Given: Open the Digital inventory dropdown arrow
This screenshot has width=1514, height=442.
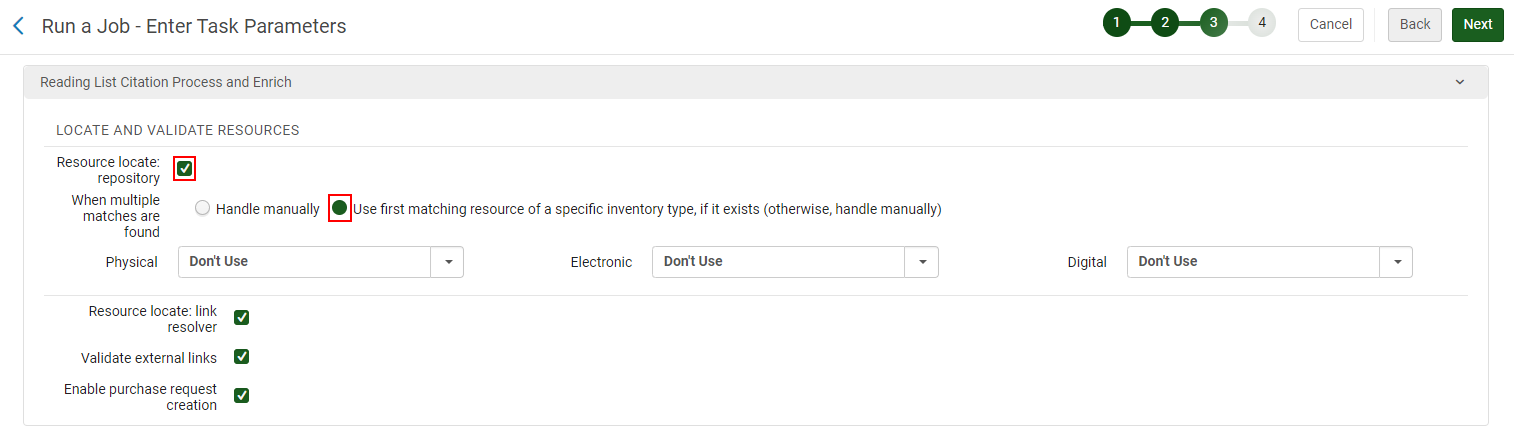Looking at the screenshot, I should coord(1396,262).
